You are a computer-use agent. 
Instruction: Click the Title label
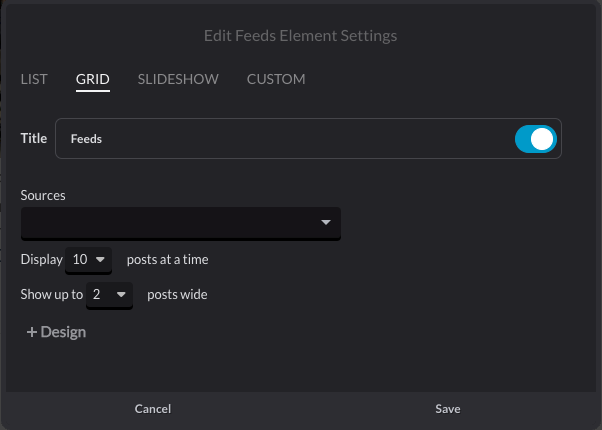point(34,138)
